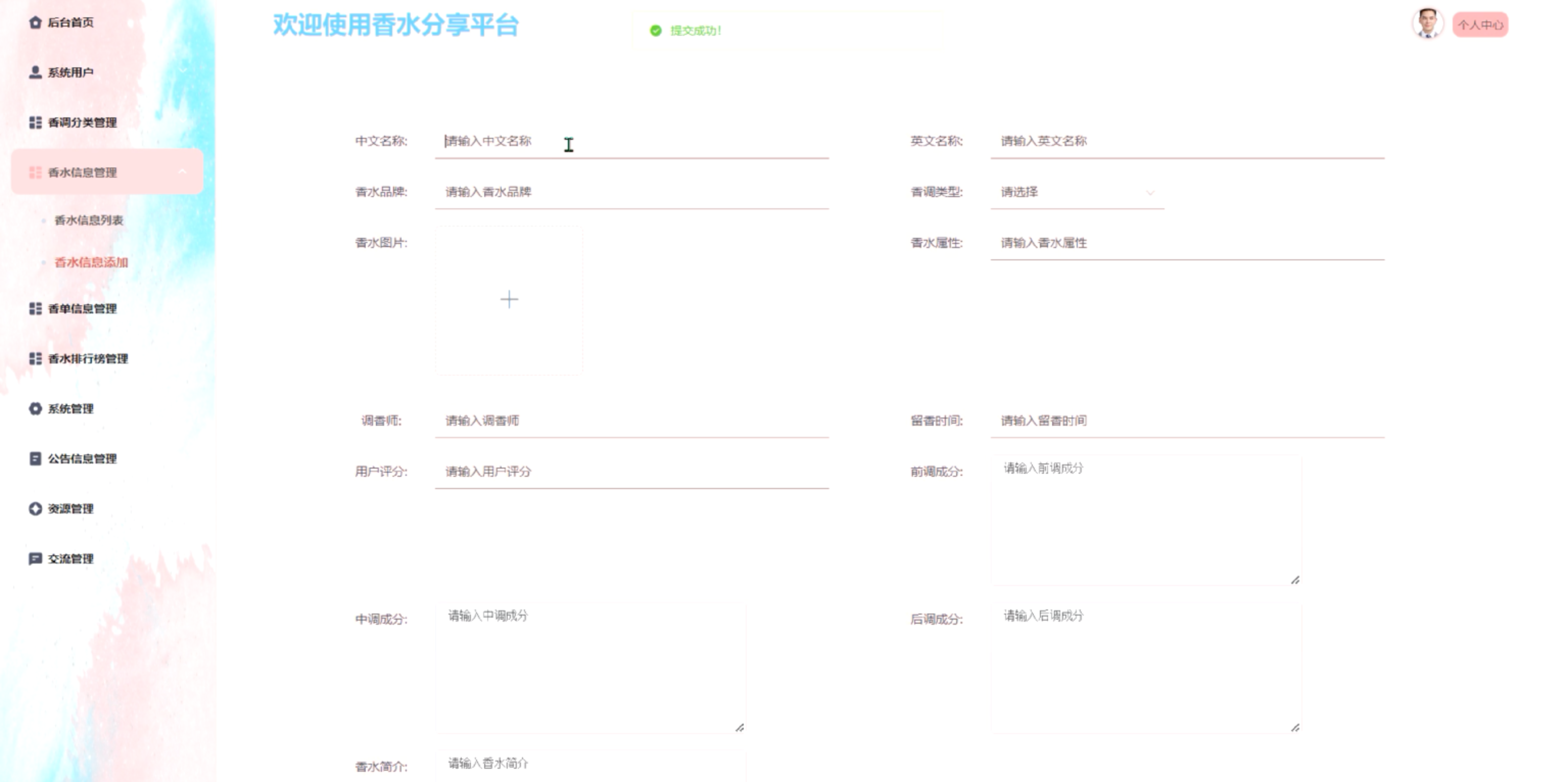The image size is (1568, 782).
Task: Open 香水信息列表 submenu item
Action: coord(89,221)
